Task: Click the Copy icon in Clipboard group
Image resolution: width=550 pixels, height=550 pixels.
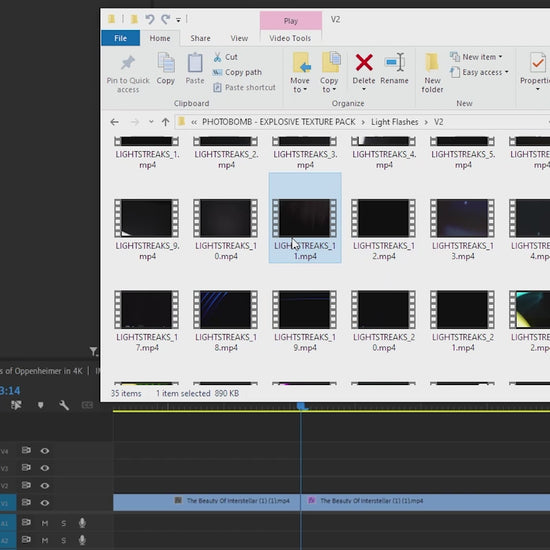Action: [166, 62]
